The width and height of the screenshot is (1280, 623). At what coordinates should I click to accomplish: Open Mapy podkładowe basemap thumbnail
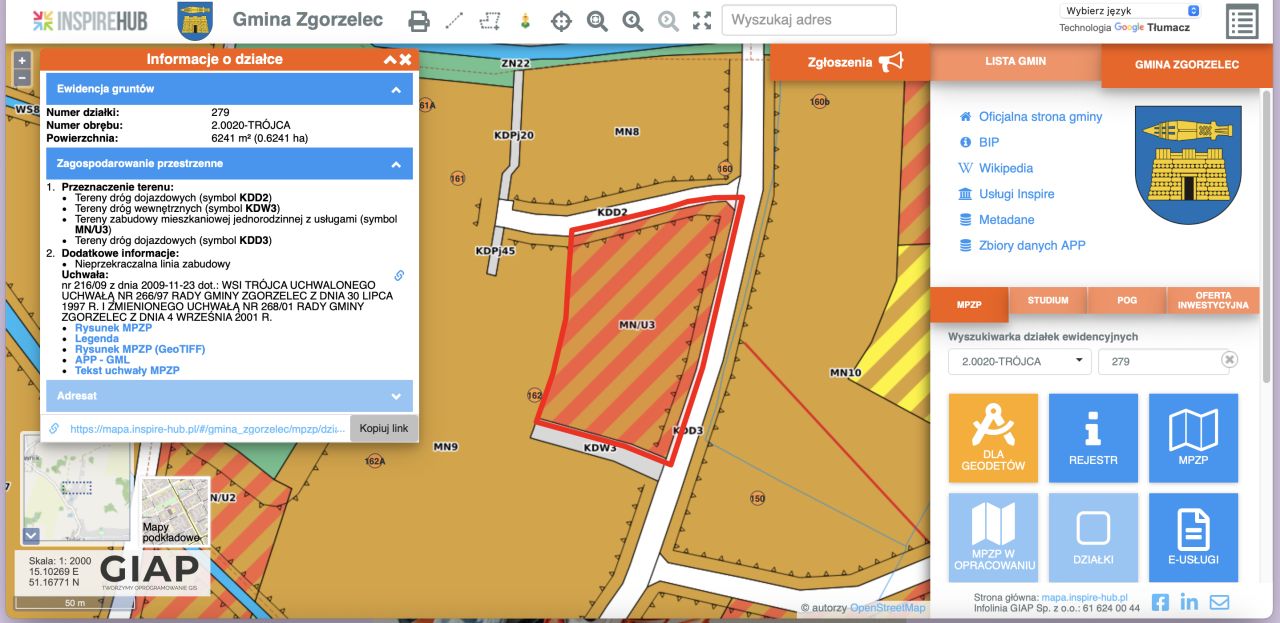(176, 512)
